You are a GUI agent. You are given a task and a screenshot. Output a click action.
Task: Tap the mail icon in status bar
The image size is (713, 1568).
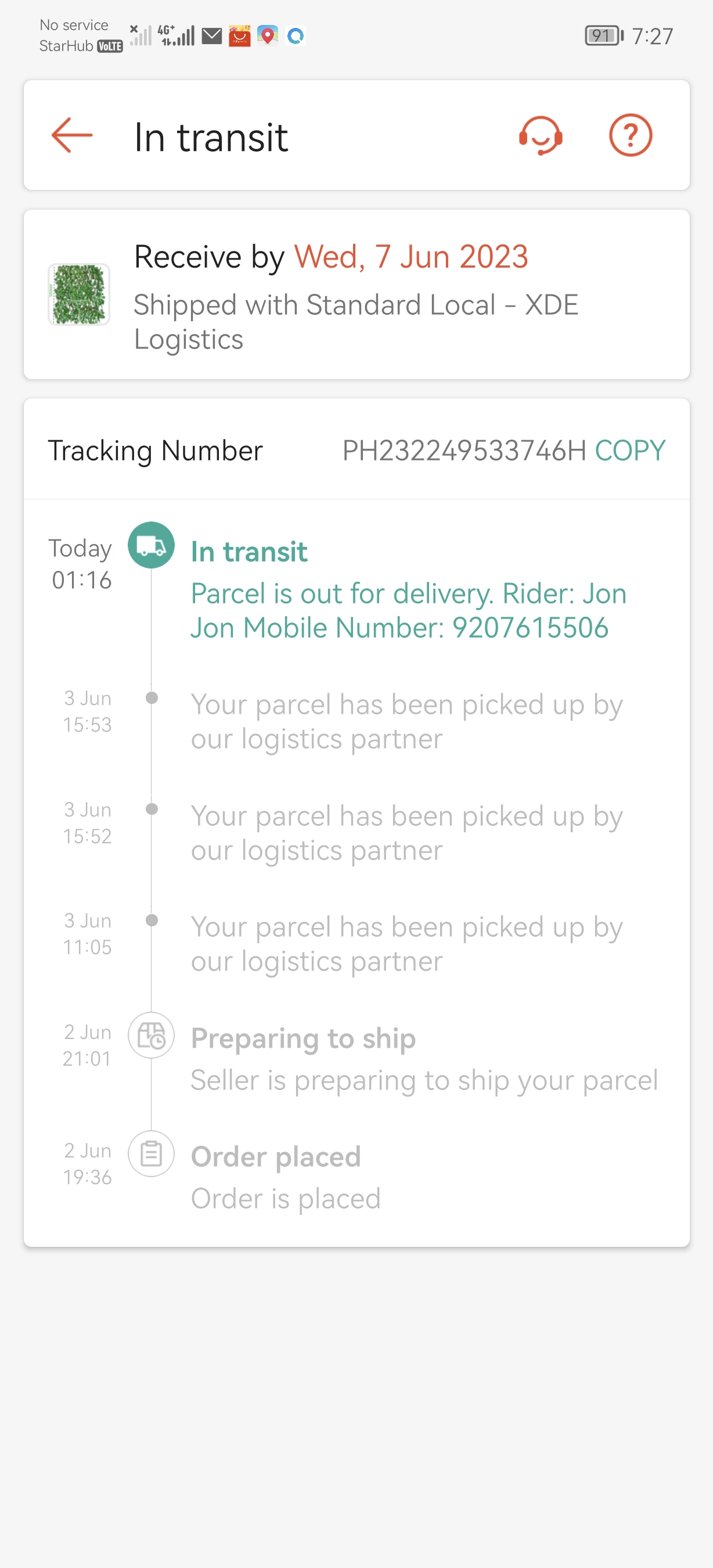click(x=212, y=36)
